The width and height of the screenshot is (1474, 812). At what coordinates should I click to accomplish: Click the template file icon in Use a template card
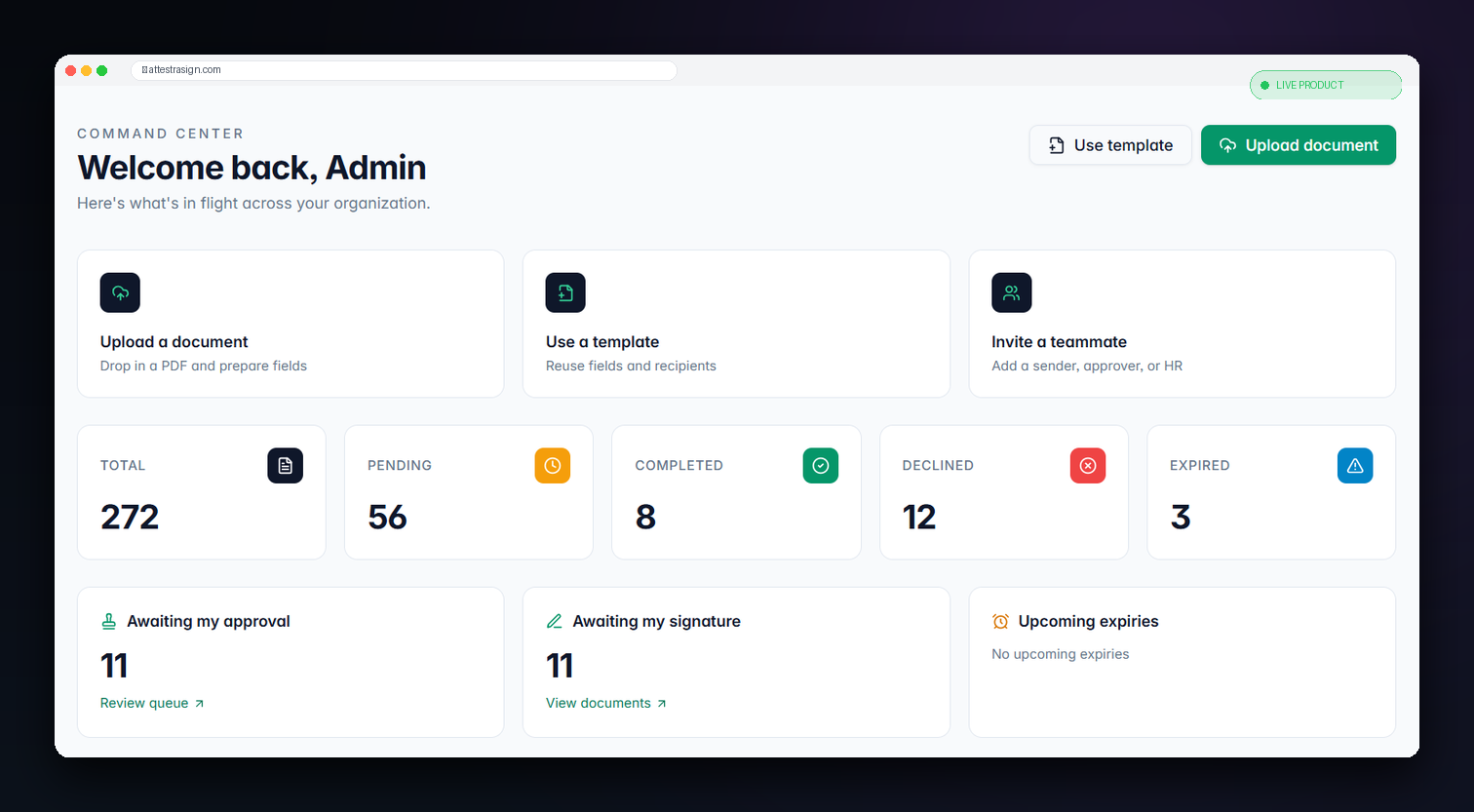565,292
